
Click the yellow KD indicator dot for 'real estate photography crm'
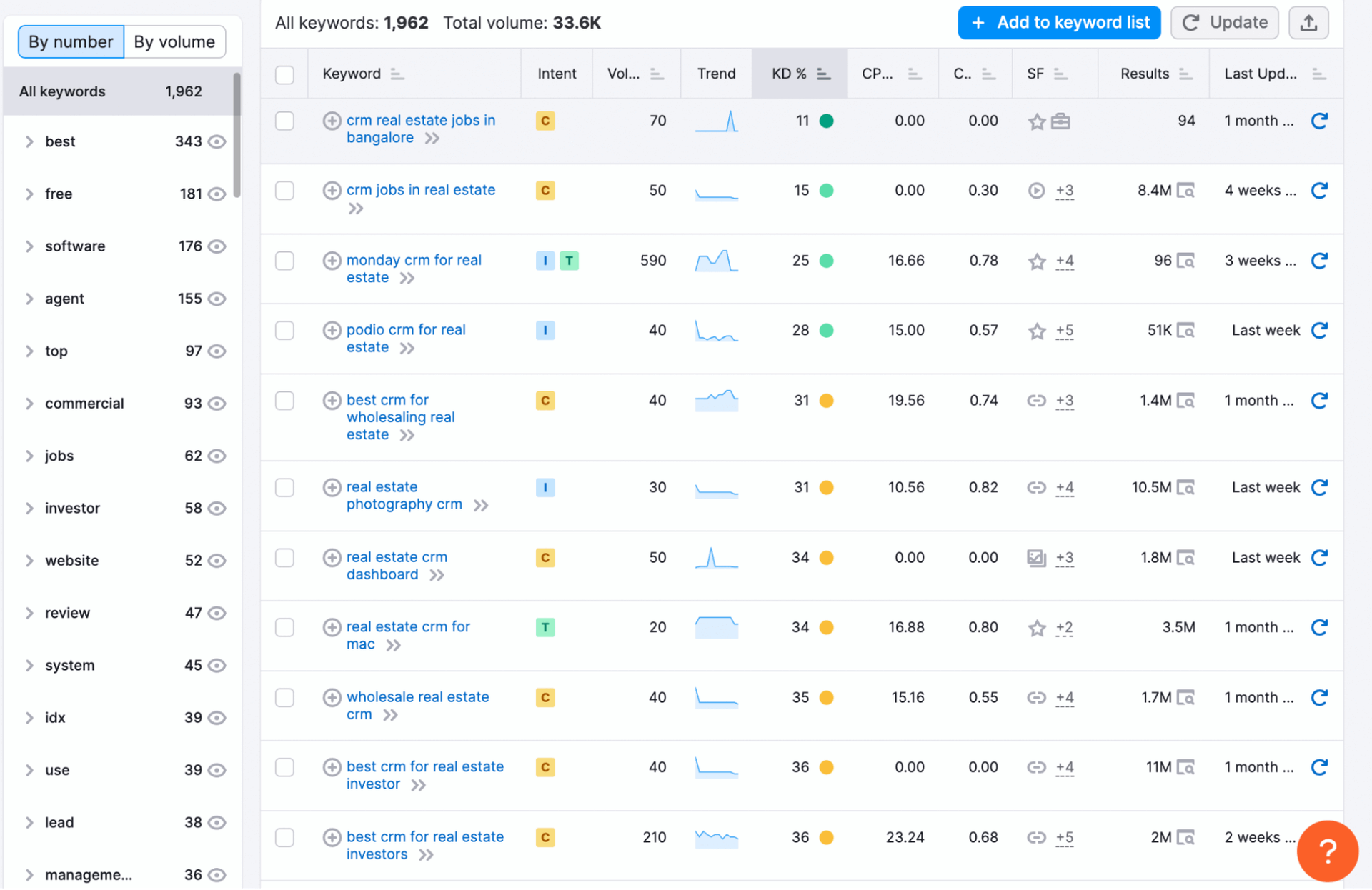pos(826,488)
